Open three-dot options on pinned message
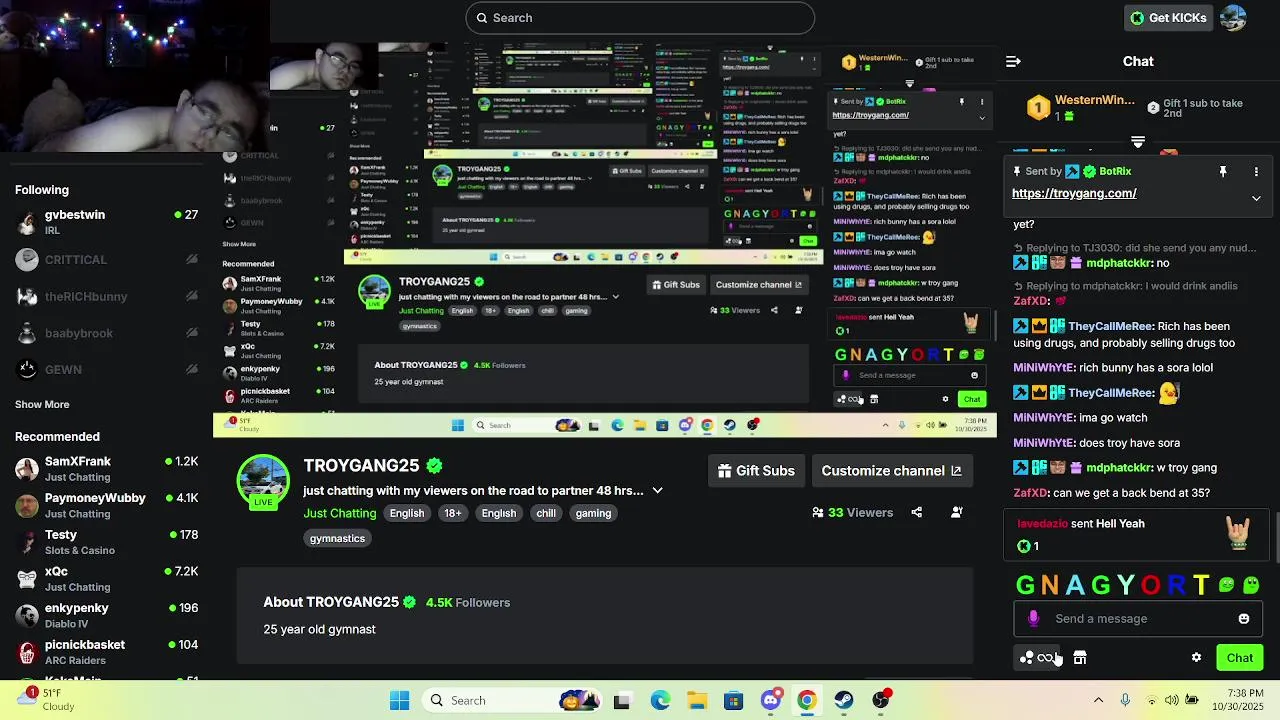 click(1256, 172)
